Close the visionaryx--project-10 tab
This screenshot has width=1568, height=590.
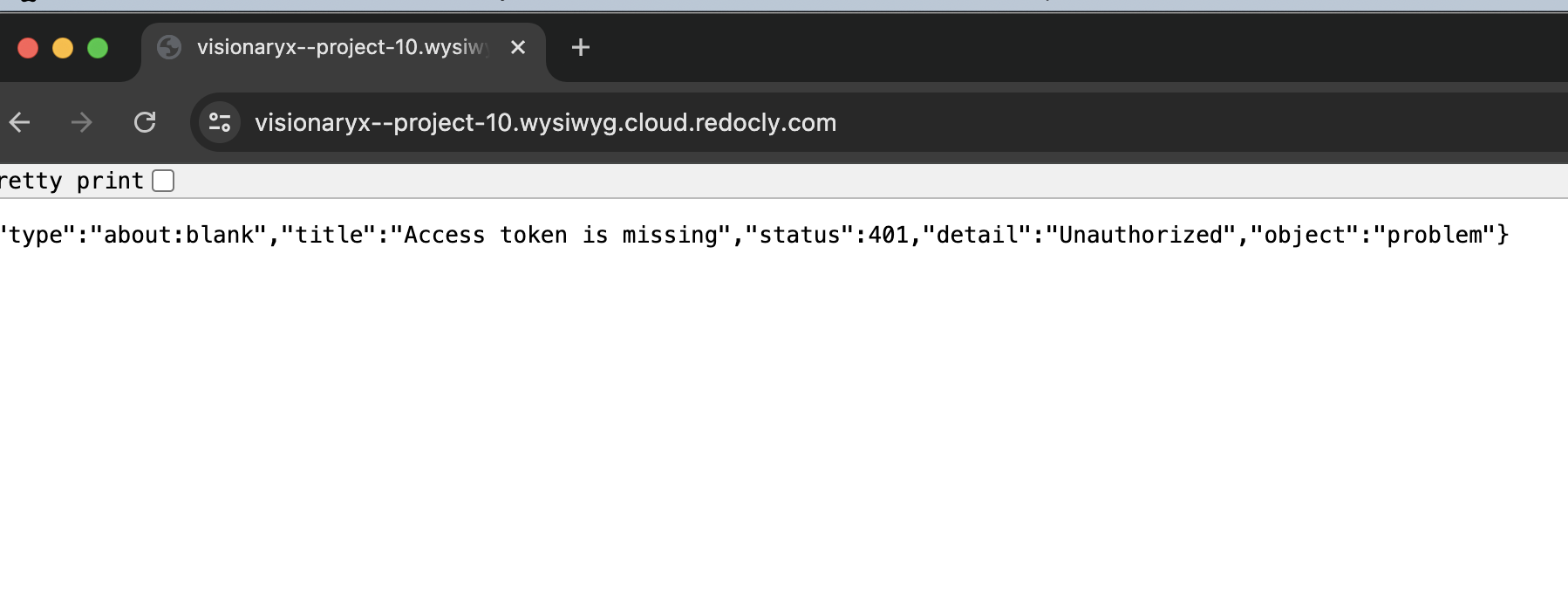tap(518, 47)
